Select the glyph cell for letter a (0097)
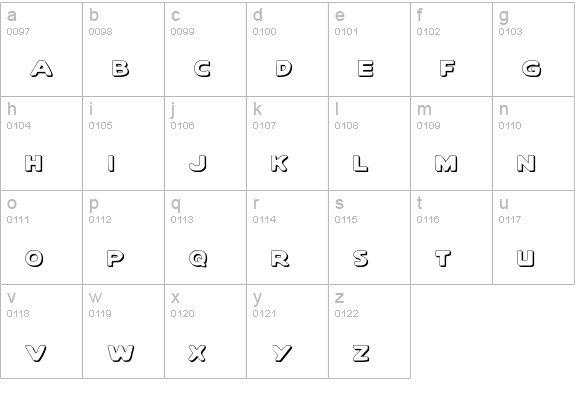This screenshot has height=414, width=575. 41,50
